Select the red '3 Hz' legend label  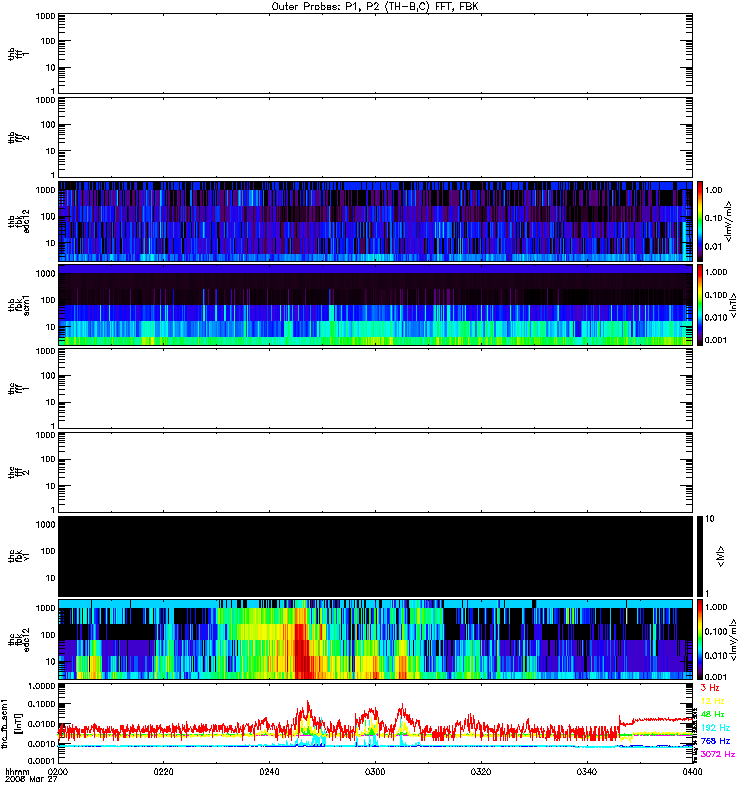point(710,688)
